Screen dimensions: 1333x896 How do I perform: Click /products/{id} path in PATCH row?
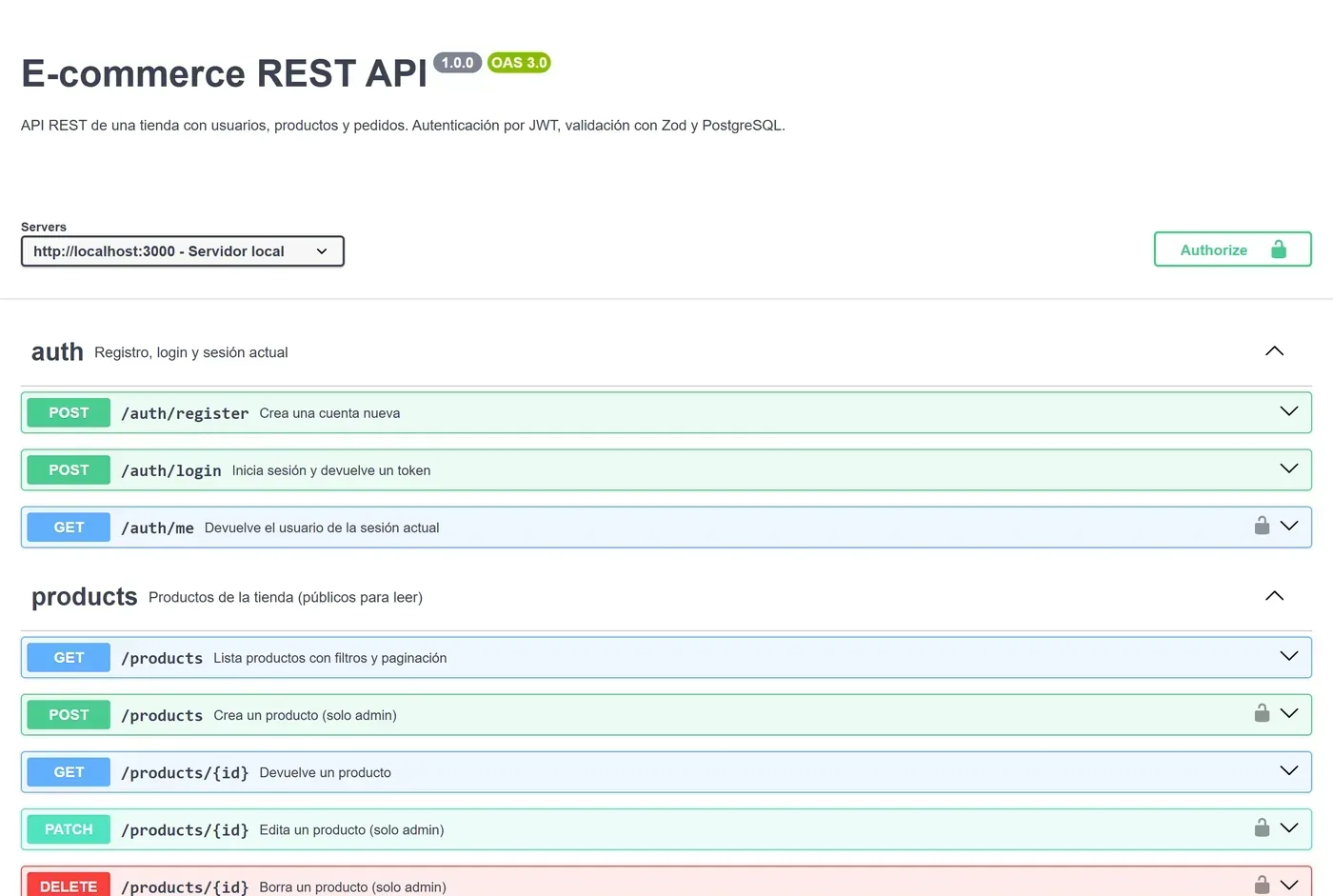(185, 829)
